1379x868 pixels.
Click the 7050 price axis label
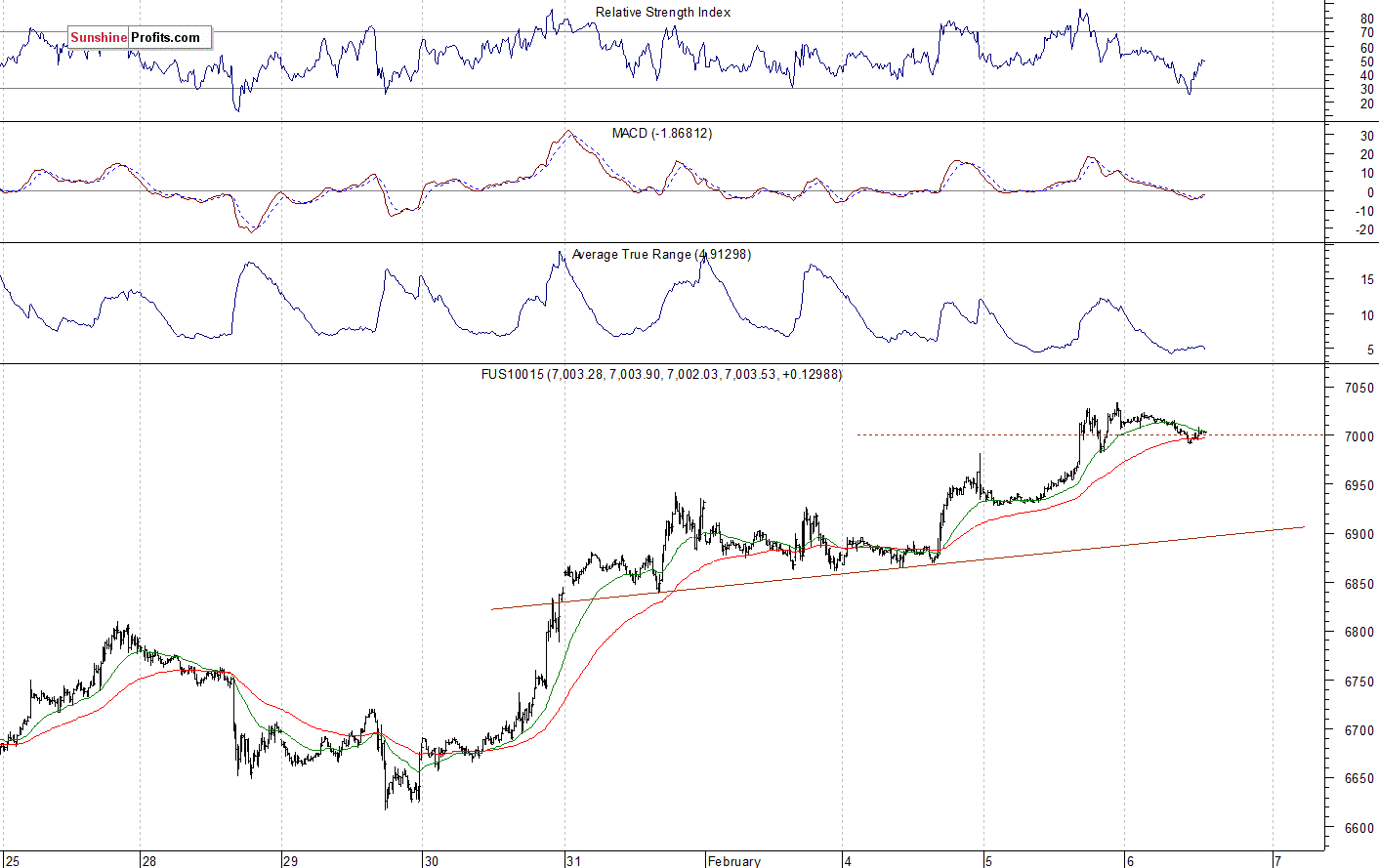pyautogui.click(x=1358, y=388)
